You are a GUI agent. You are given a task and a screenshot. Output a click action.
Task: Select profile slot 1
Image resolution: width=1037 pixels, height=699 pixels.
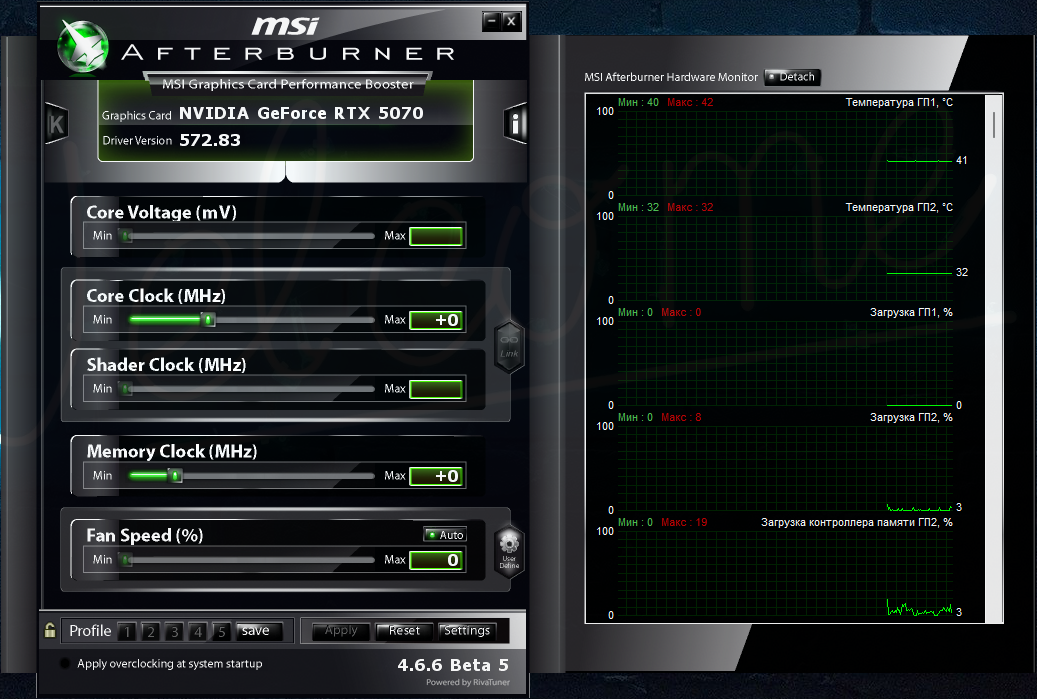[x=127, y=632]
